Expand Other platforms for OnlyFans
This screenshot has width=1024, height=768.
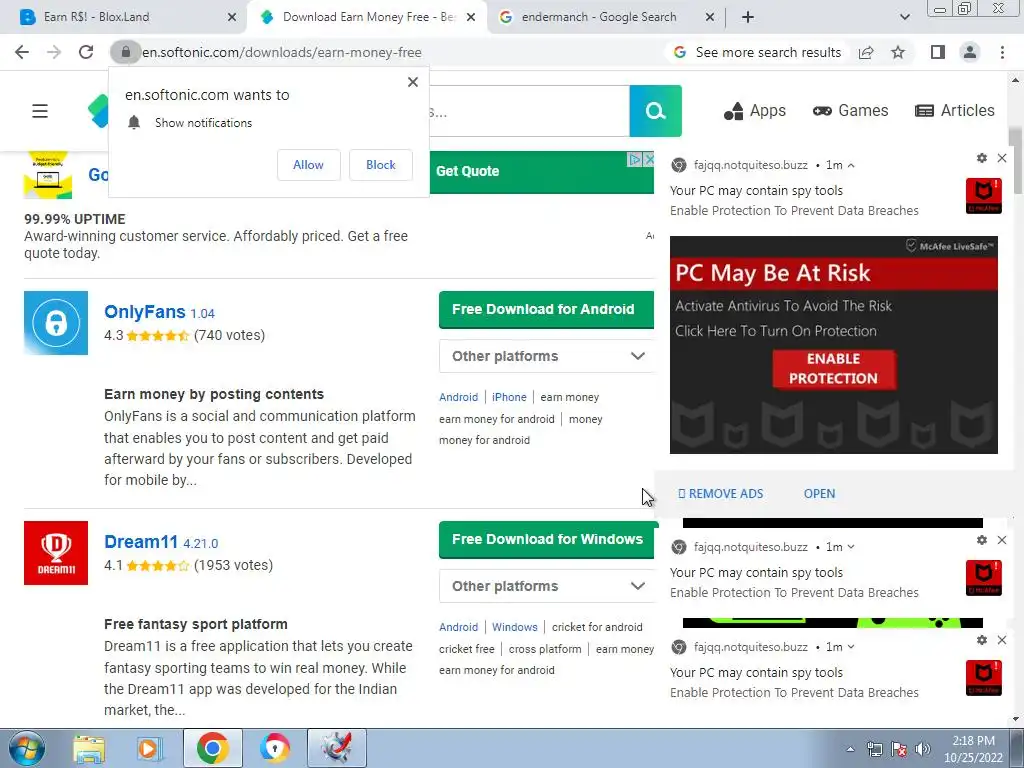click(547, 356)
